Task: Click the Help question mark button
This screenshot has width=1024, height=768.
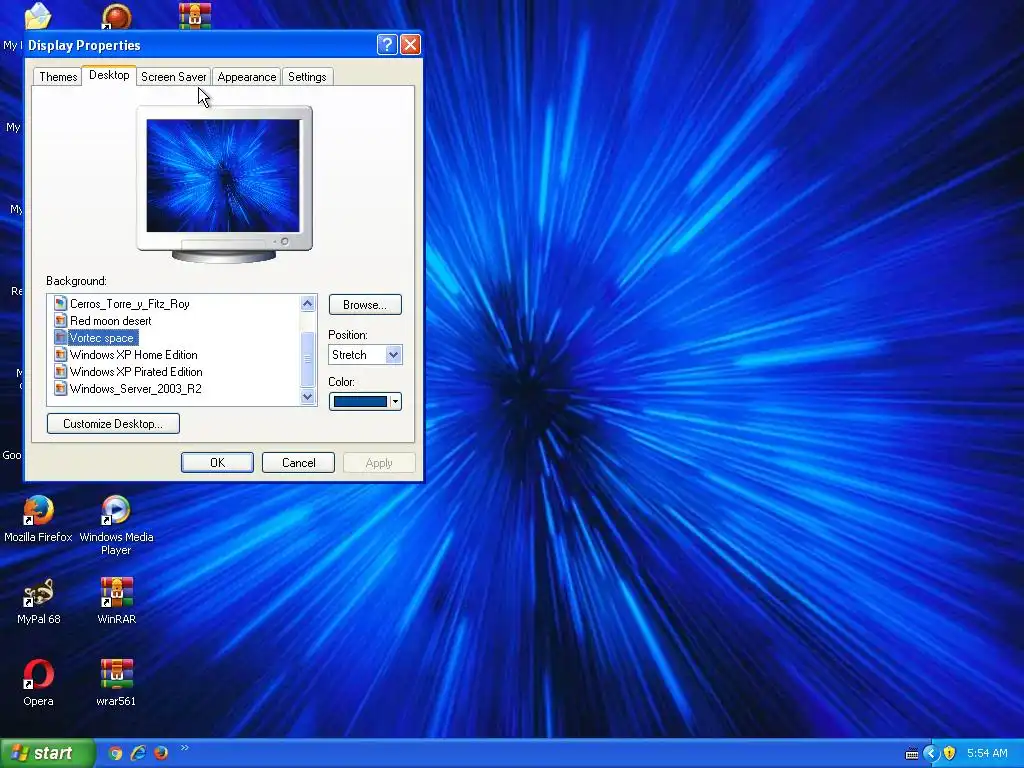Action: click(387, 44)
